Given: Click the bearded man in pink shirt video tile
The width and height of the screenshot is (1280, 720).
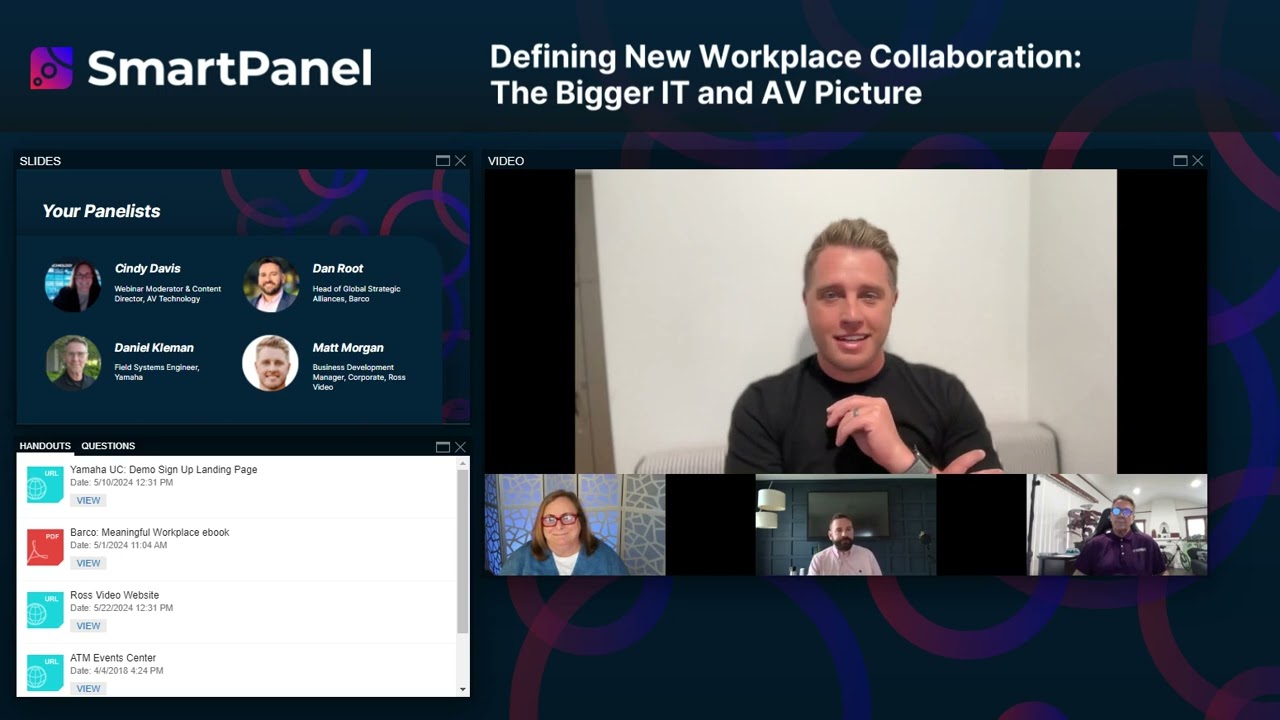Looking at the screenshot, I should (x=846, y=525).
